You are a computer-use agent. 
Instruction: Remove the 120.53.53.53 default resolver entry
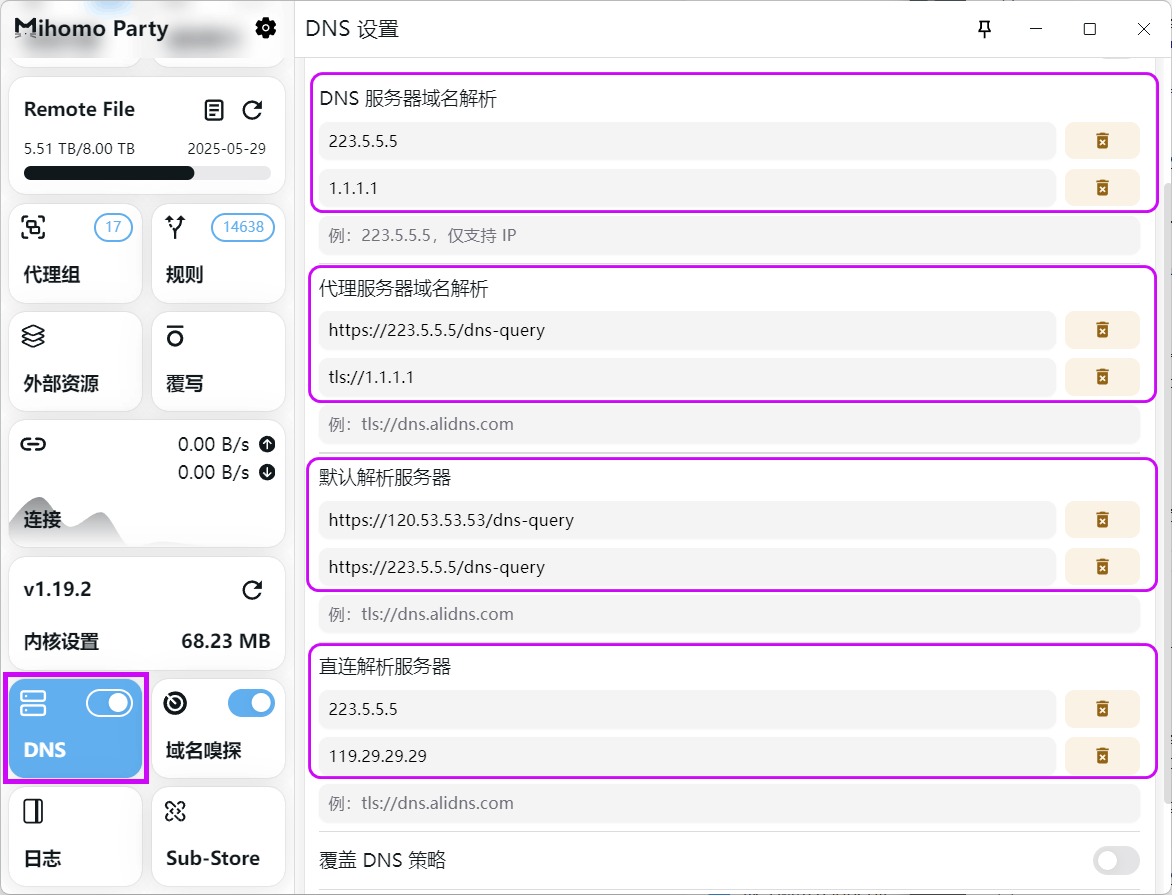(x=1102, y=520)
